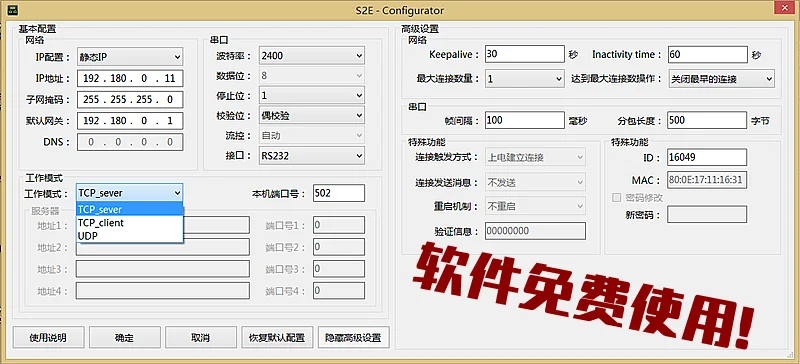Open the disabled 流控 dropdown
Screen dimensions: 800x364
coord(311,135)
